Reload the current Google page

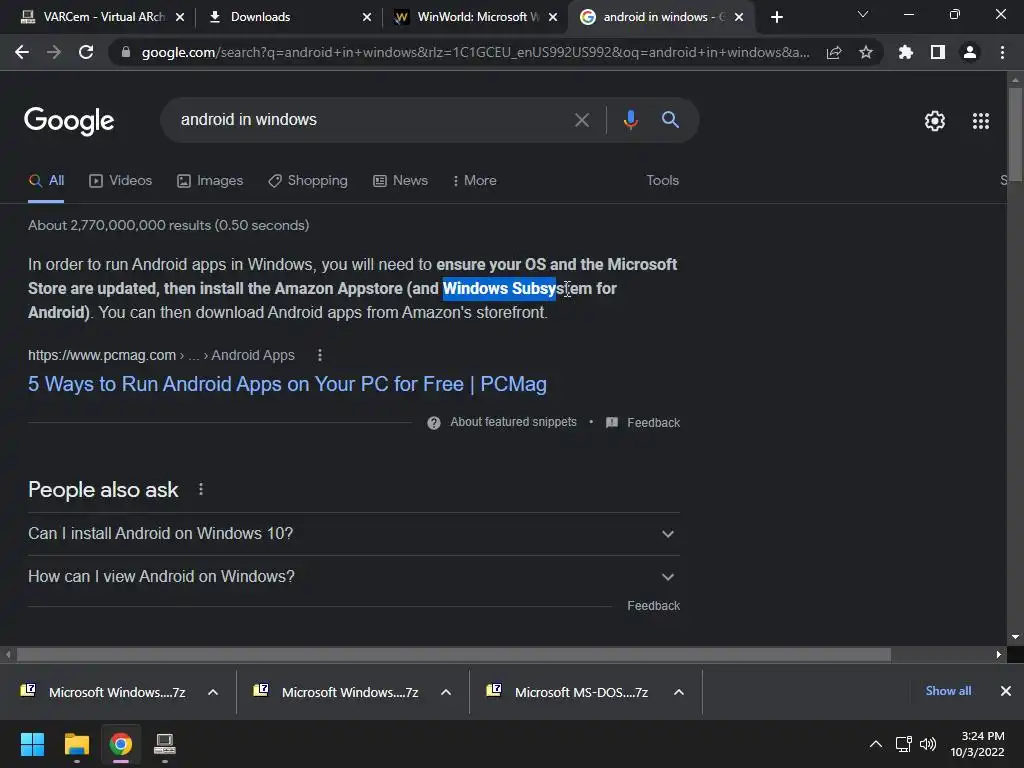tap(86, 52)
